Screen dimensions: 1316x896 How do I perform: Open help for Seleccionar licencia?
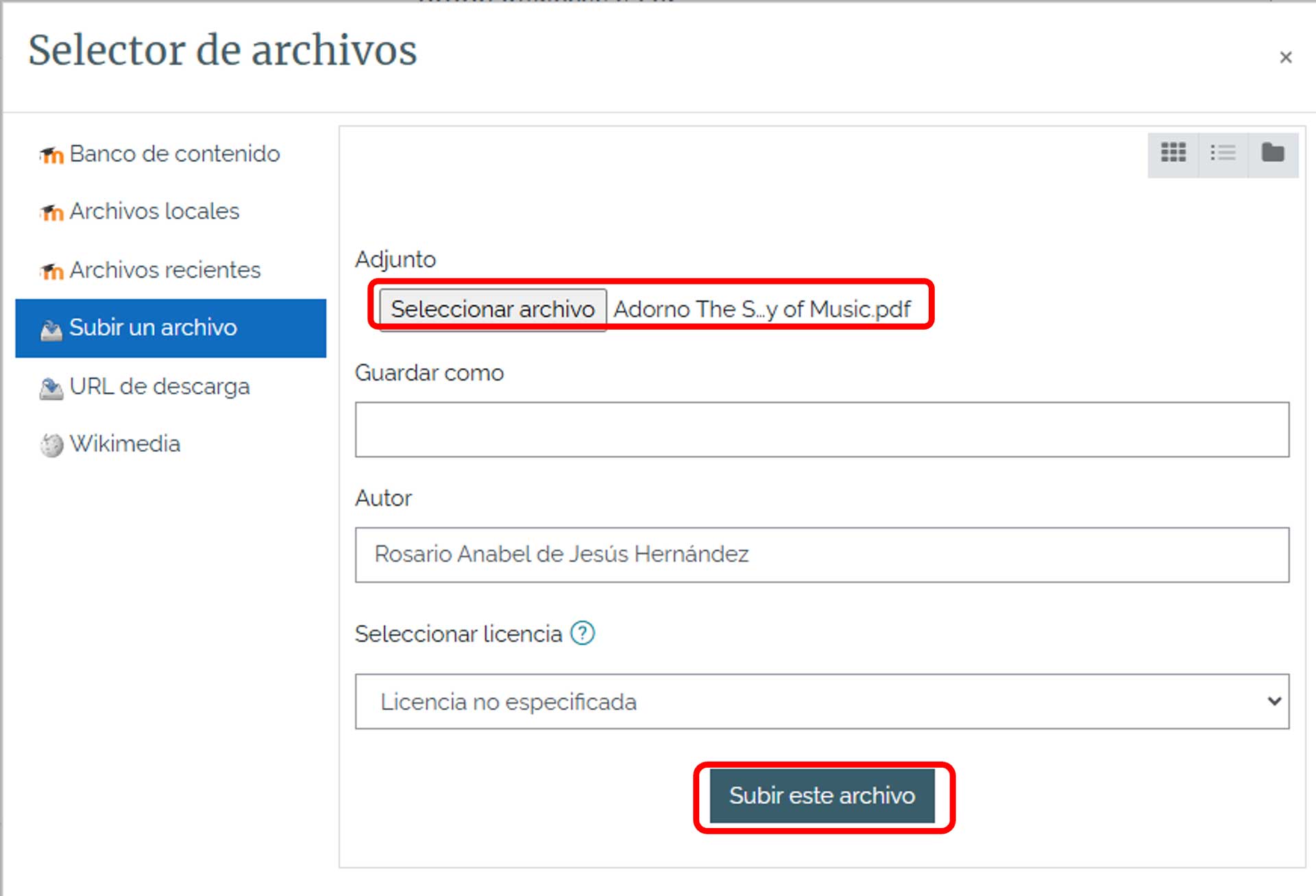[583, 633]
